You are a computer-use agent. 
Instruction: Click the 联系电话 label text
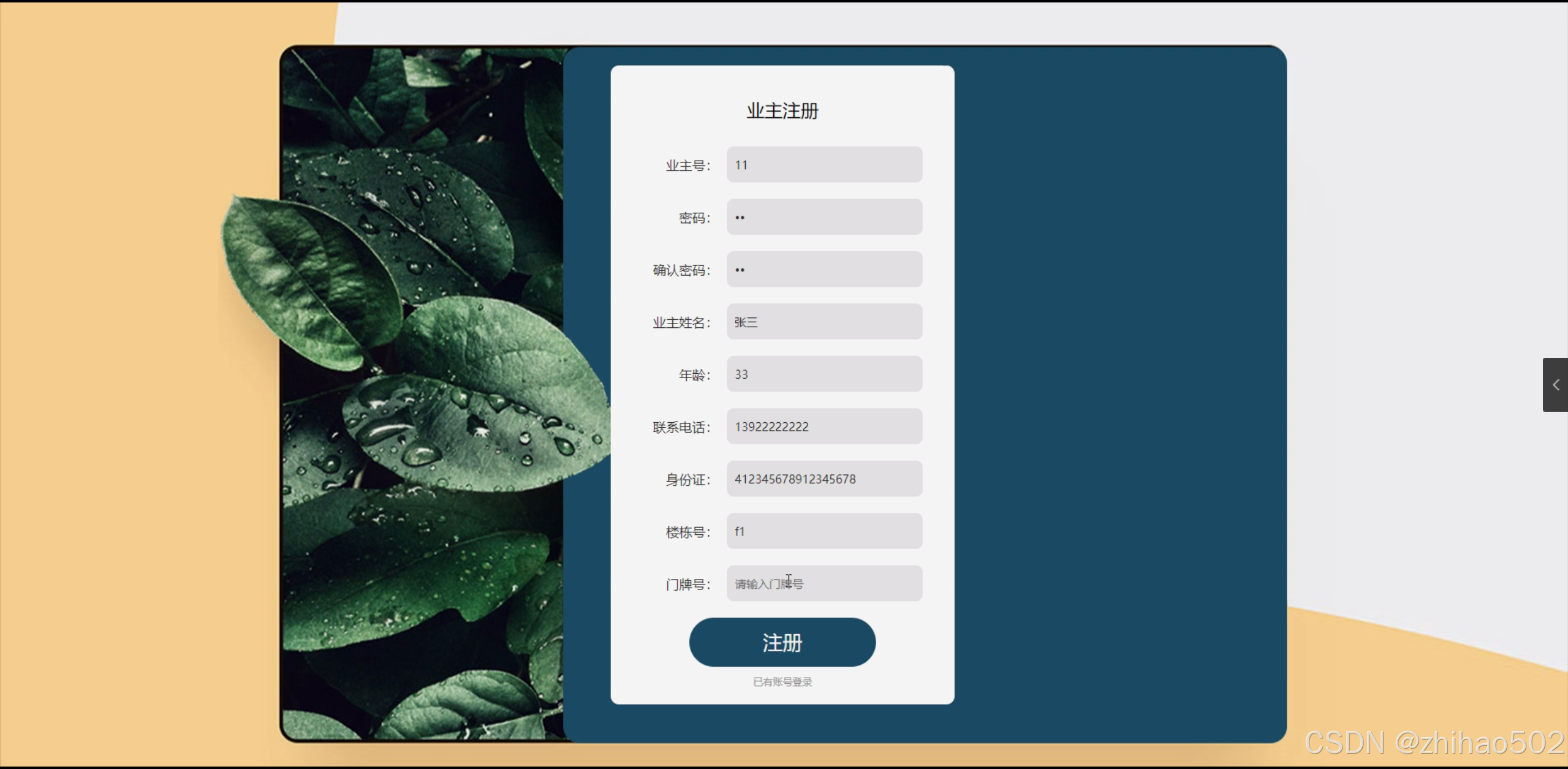tap(681, 427)
